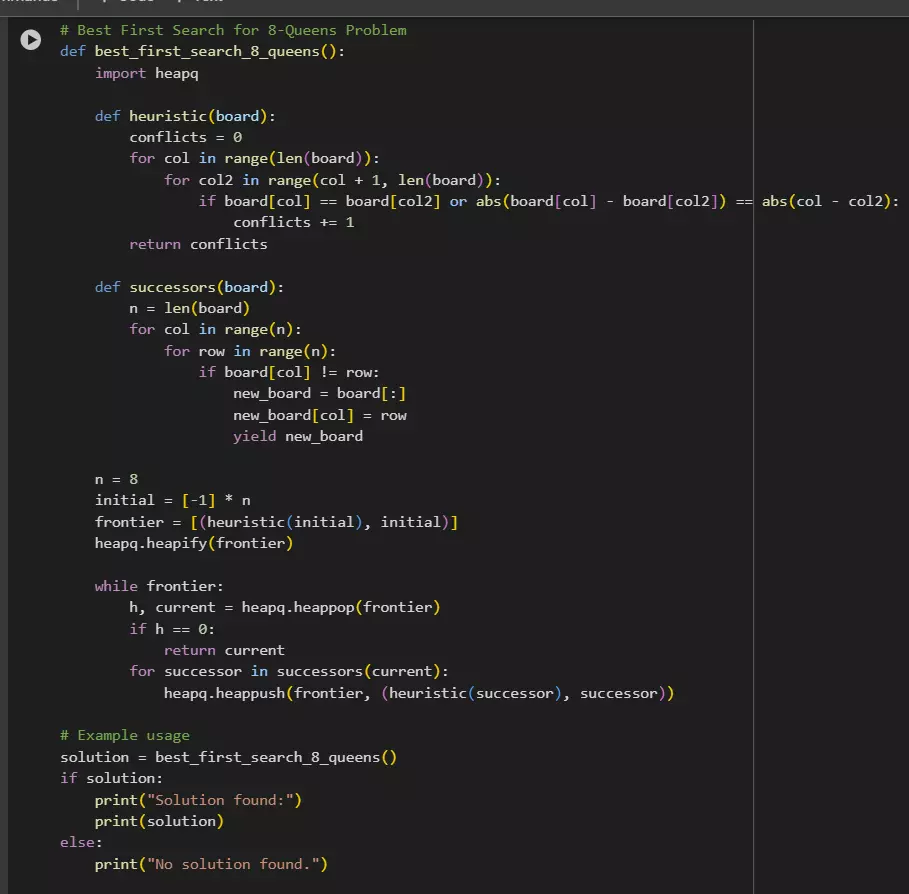This screenshot has height=894, width=909.
Task: Click 'for successor in successors(current):' line
Action: pos(289,671)
